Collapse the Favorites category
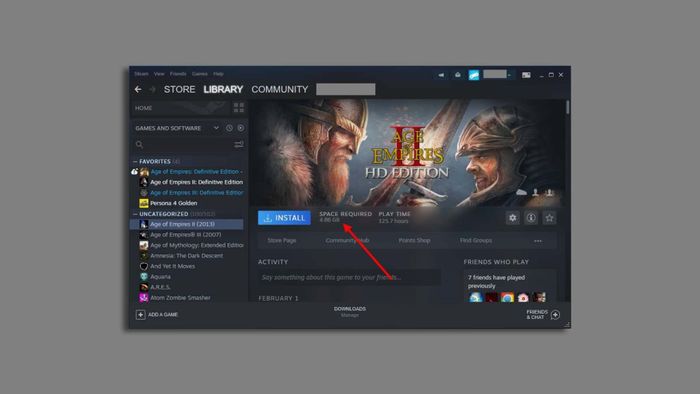The width and height of the screenshot is (700, 394). 135,161
